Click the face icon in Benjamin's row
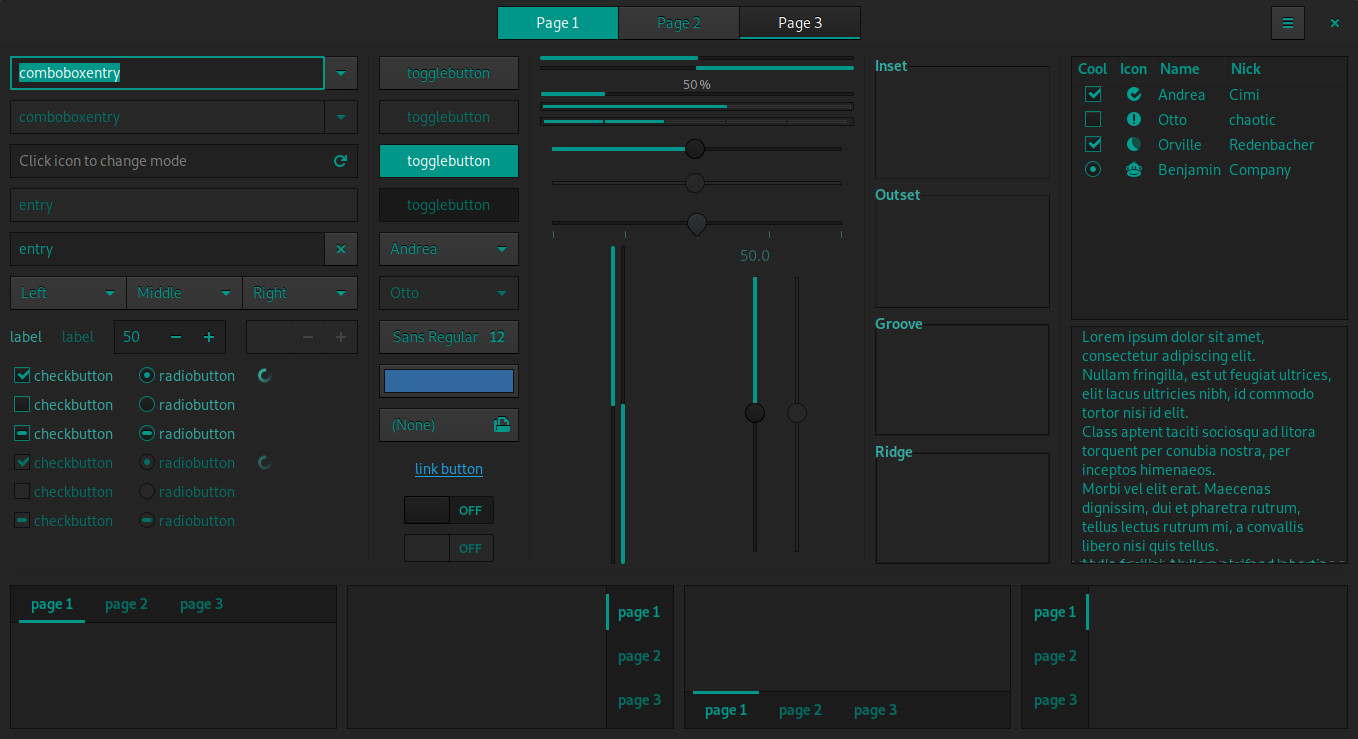The image size is (1358, 739). point(1134,170)
